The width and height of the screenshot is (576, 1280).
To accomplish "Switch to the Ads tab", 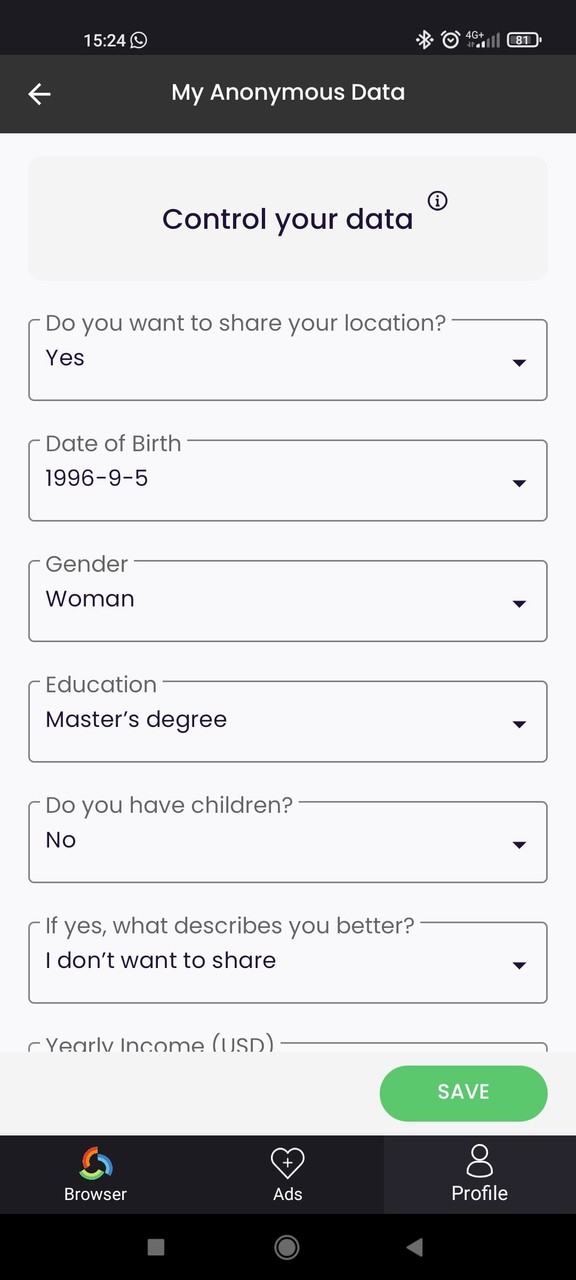I will [287, 1172].
